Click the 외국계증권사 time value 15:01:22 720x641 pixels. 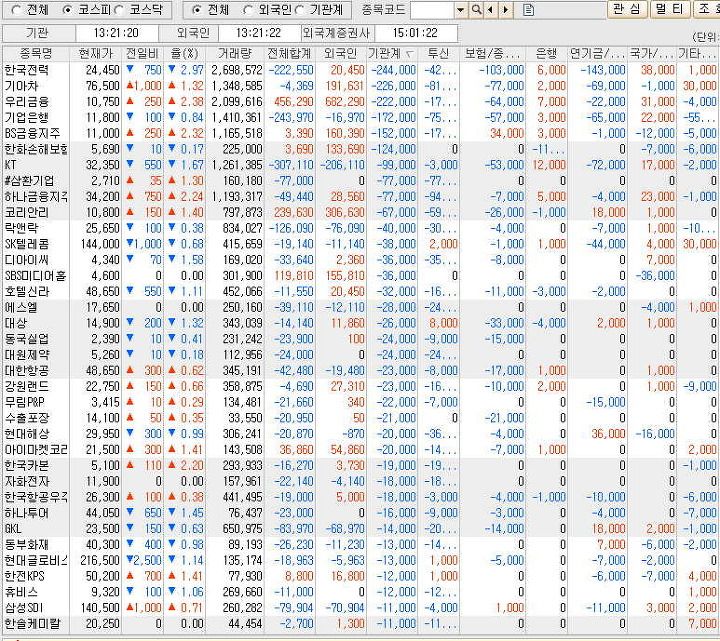(415, 33)
